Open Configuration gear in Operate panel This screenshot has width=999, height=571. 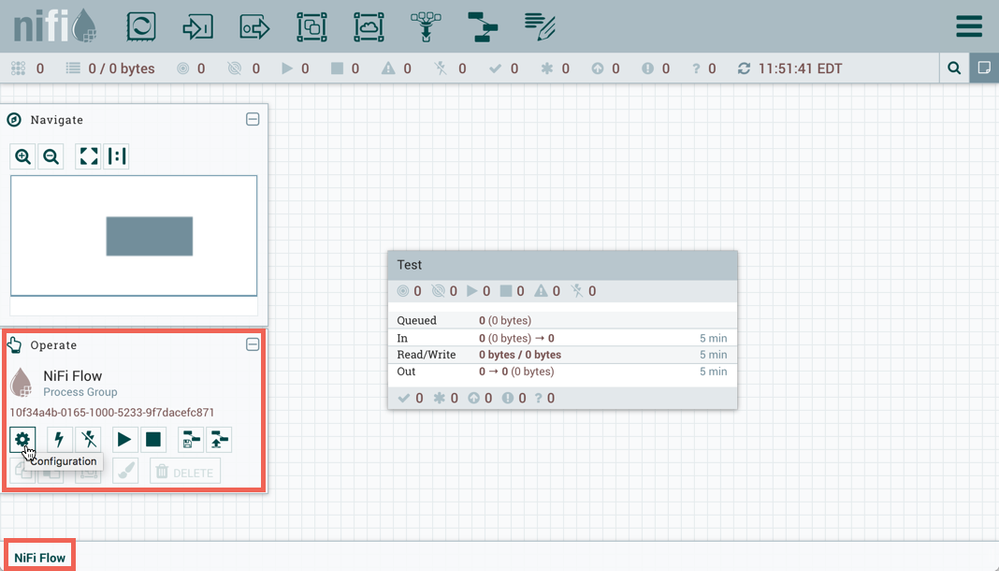tap(23, 438)
